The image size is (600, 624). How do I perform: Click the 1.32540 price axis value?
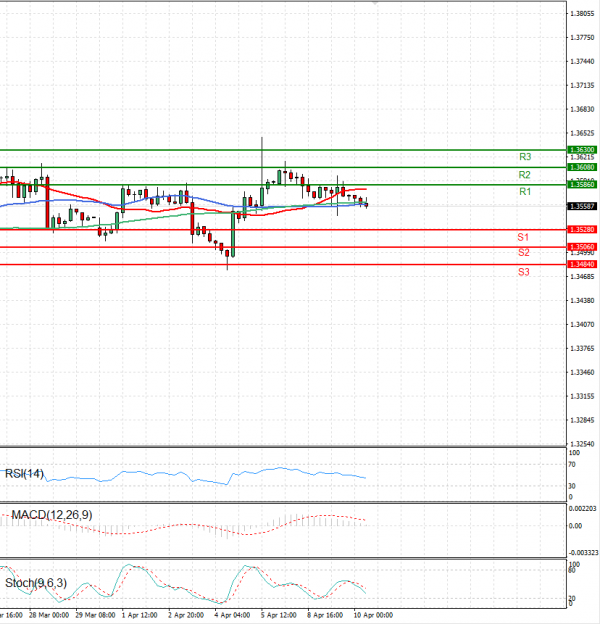click(x=582, y=444)
